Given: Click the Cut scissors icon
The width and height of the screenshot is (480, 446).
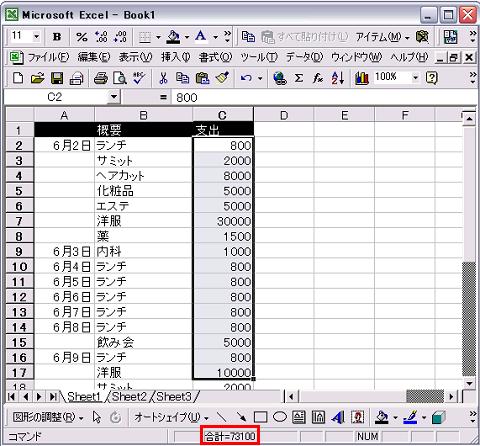Looking at the screenshot, I should 163,78.
